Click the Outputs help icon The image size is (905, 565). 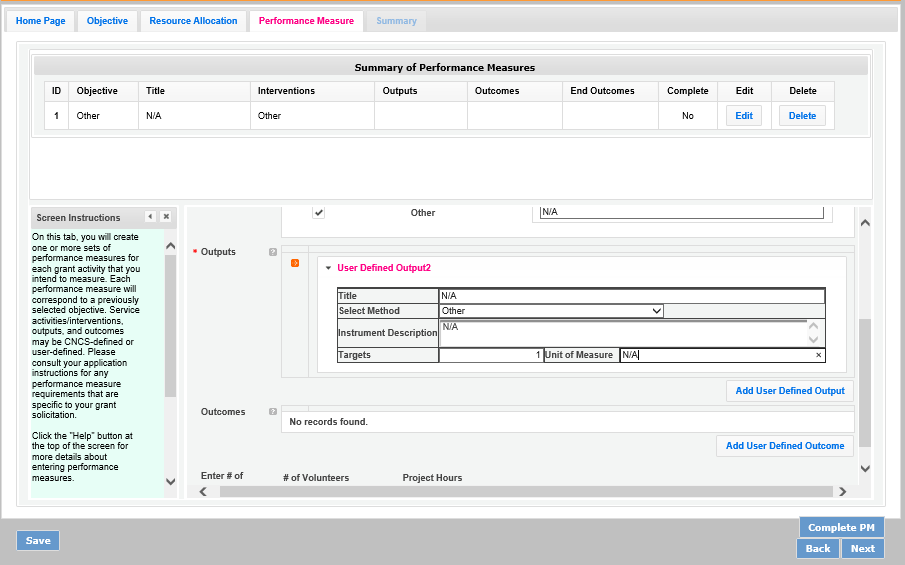click(x=273, y=252)
